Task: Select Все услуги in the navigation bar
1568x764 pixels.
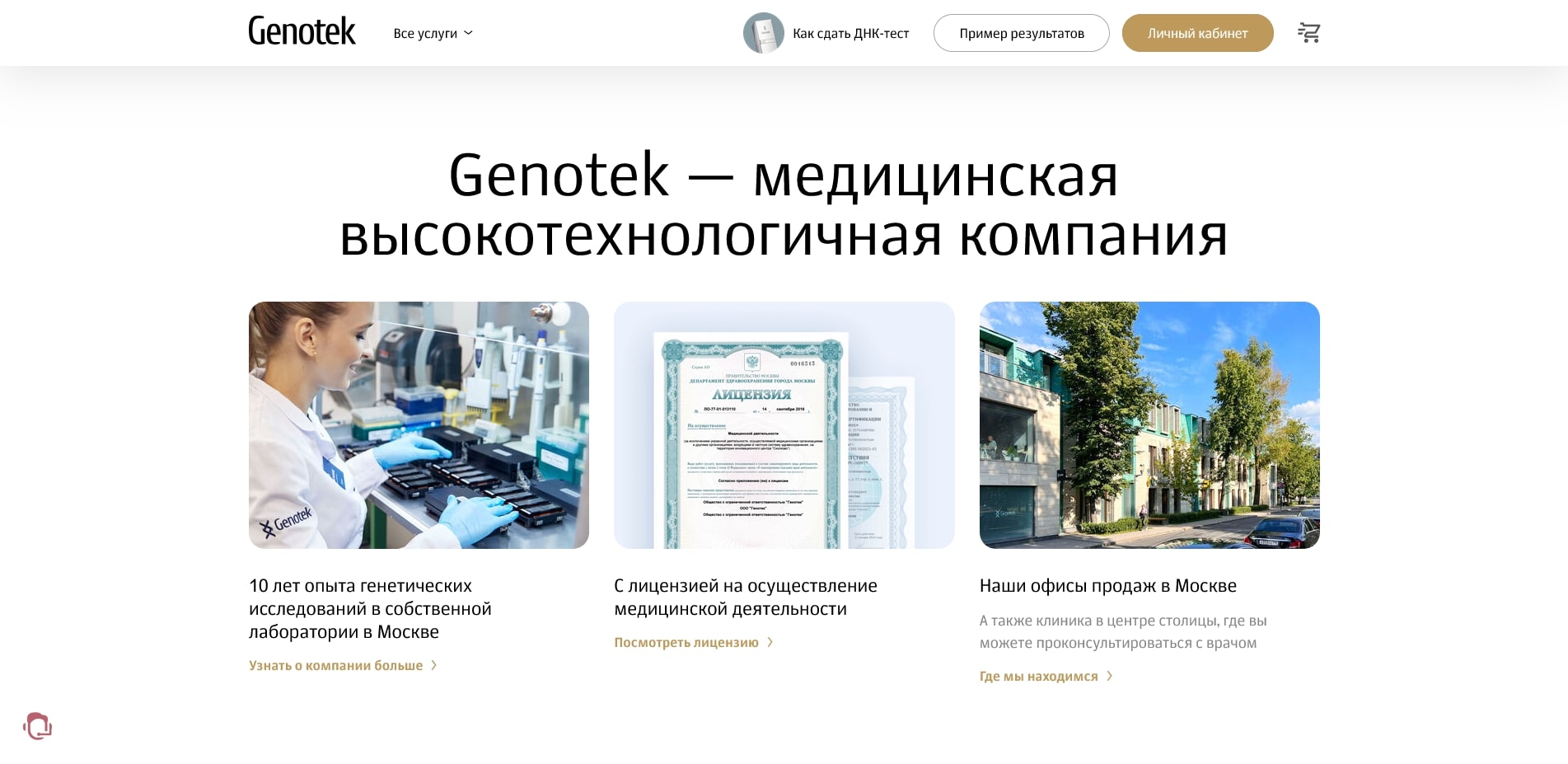Action: (x=425, y=33)
